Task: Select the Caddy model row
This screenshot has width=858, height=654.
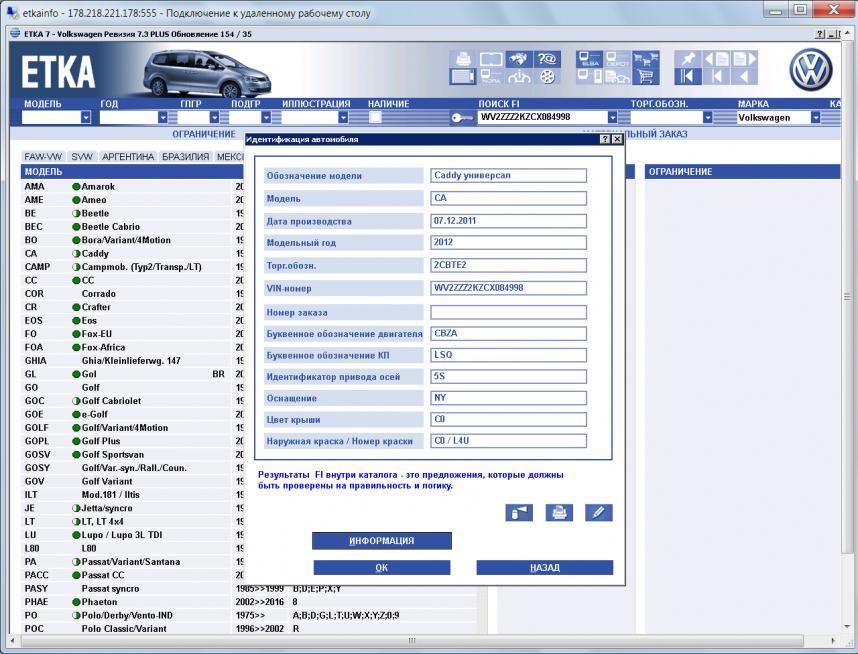Action: coord(132,253)
